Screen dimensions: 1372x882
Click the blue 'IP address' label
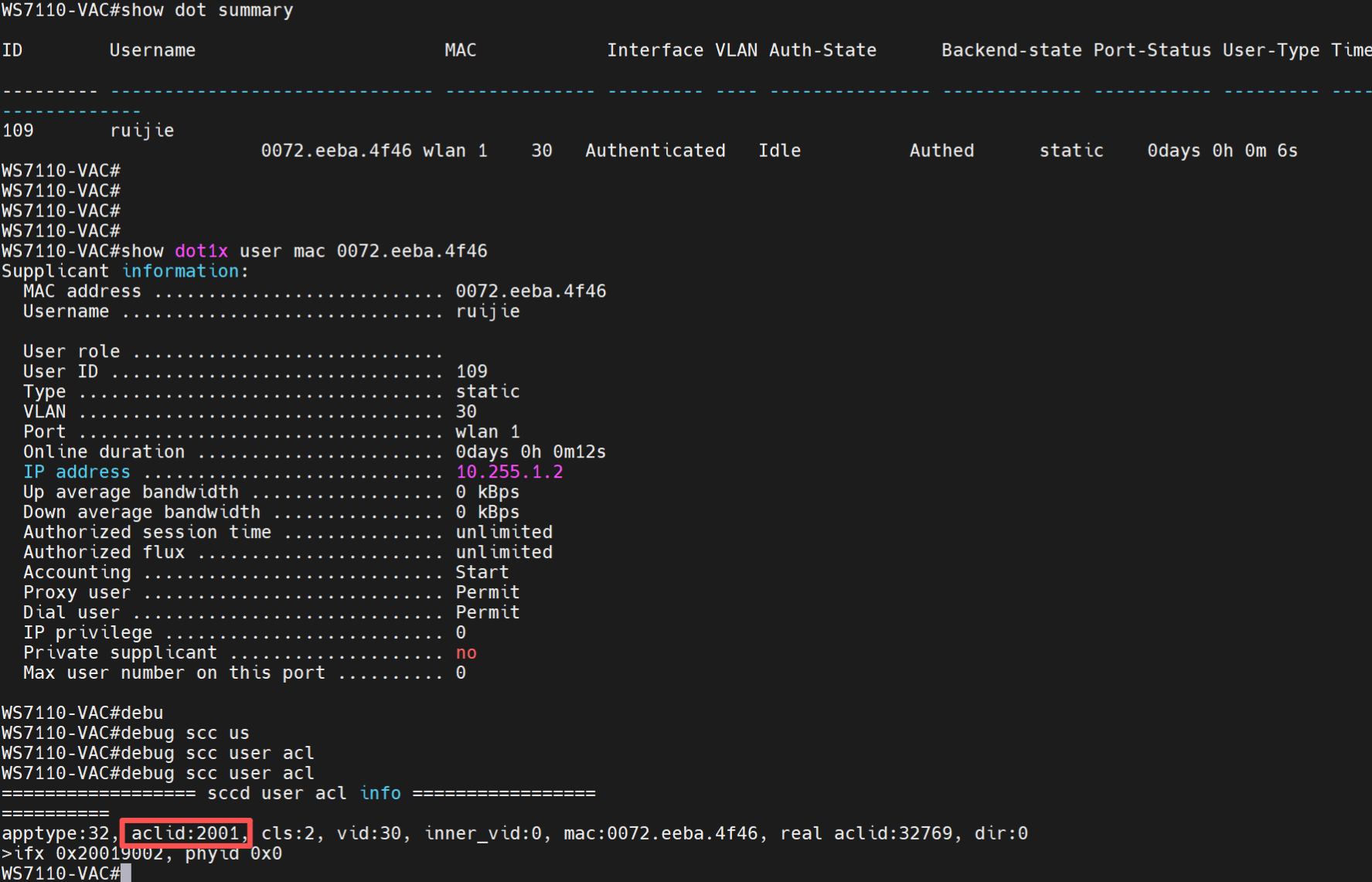tap(77, 472)
